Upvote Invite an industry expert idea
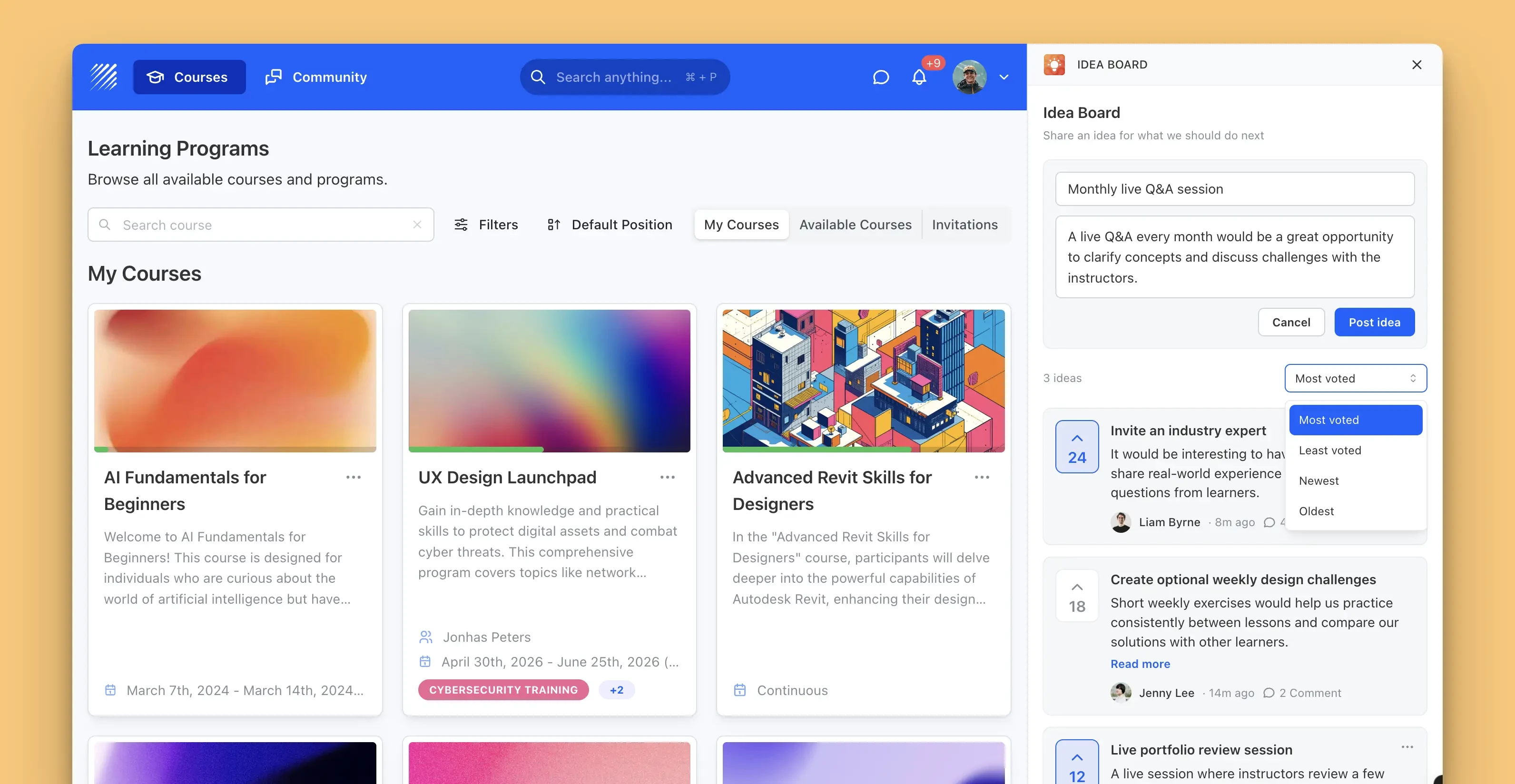1515x784 pixels. pos(1077,446)
